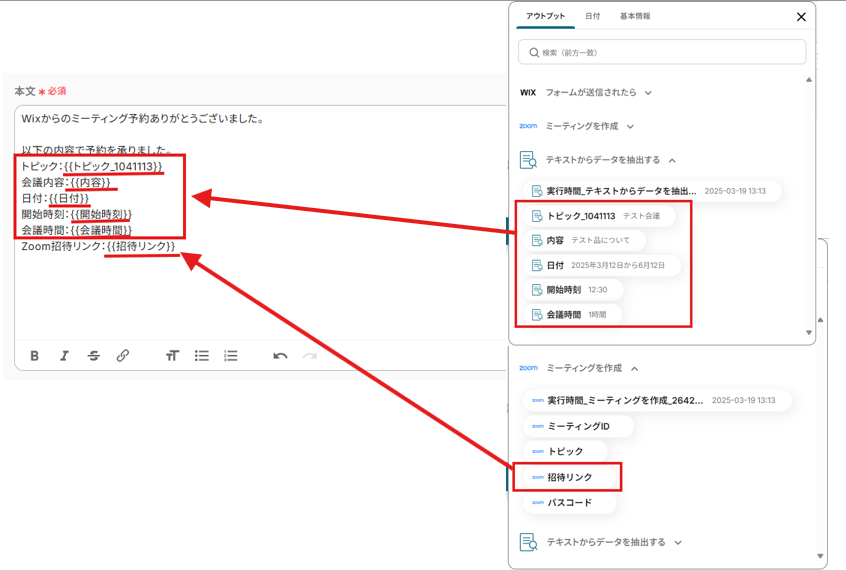Click the {{招待リンク}} placeholder in body
This screenshot has height=571, width=846.
[x=141, y=246]
